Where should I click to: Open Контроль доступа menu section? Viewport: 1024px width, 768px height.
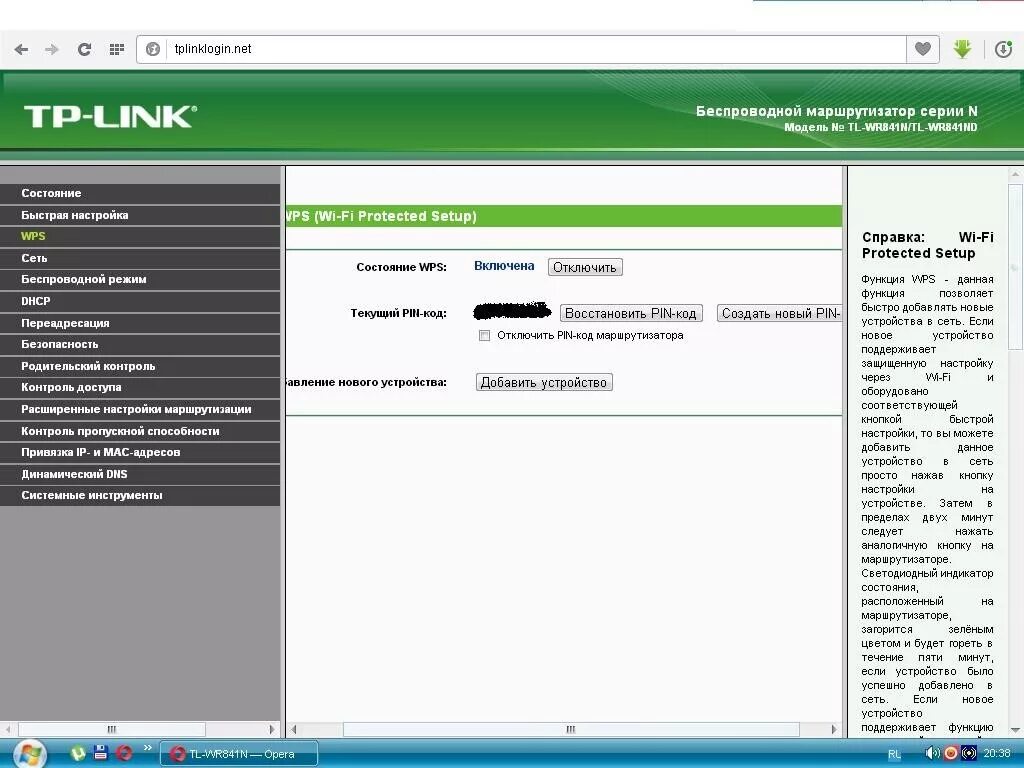click(x=140, y=387)
